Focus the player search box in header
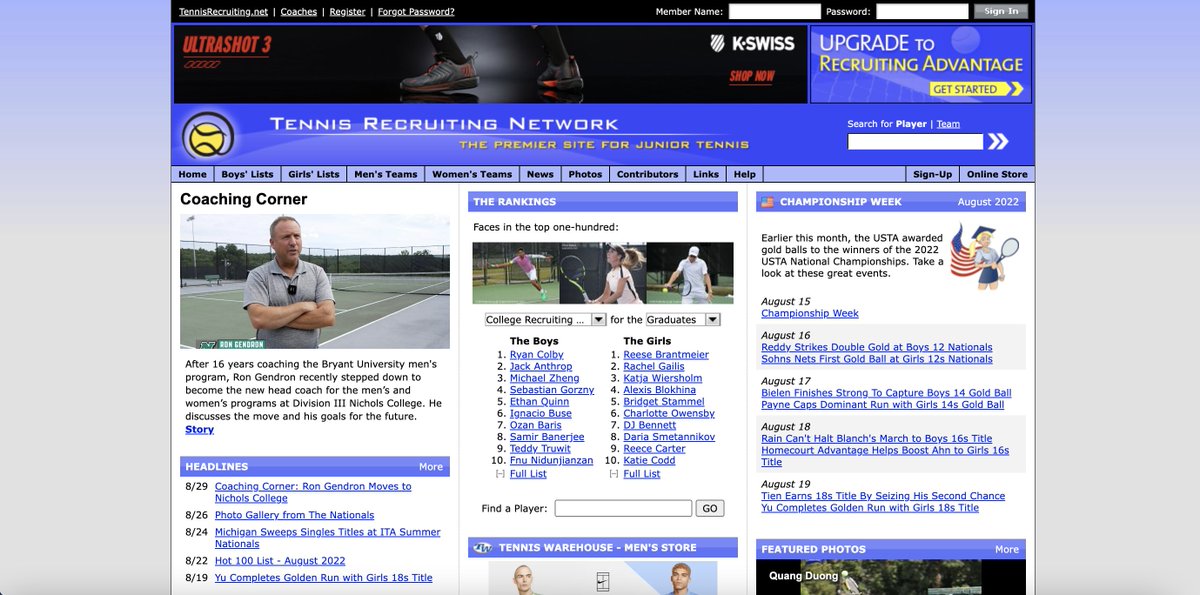The width and height of the screenshot is (1200, 595). pyautogui.click(x=915, y=142)
